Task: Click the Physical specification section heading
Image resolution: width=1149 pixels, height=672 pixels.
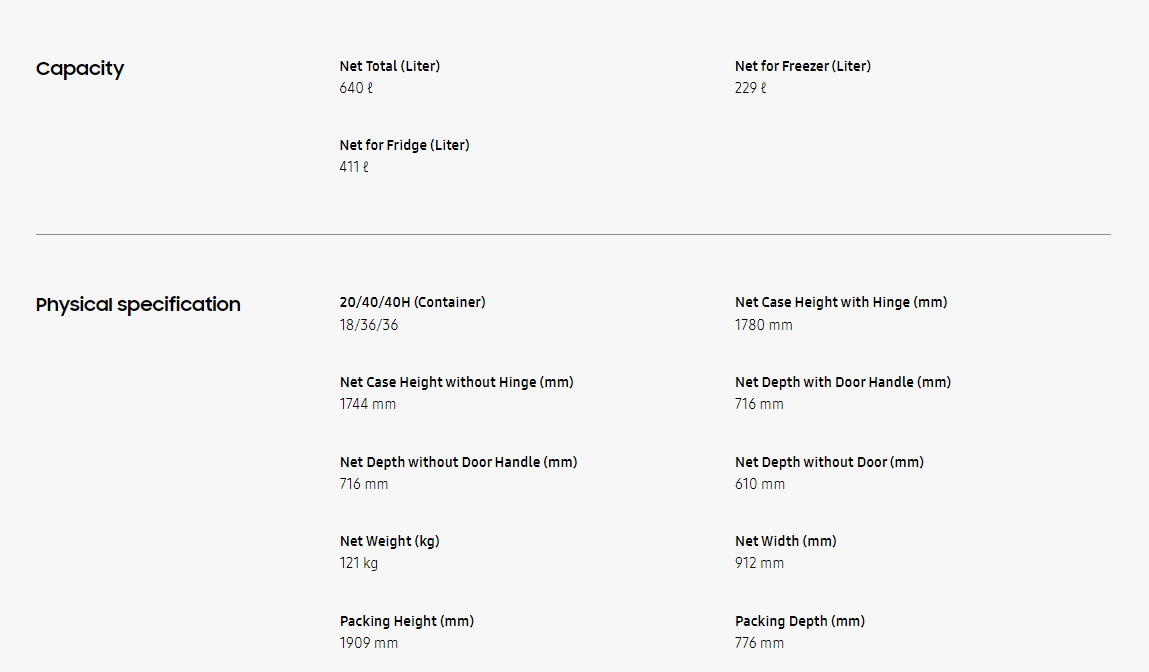Action: point(138,305)
